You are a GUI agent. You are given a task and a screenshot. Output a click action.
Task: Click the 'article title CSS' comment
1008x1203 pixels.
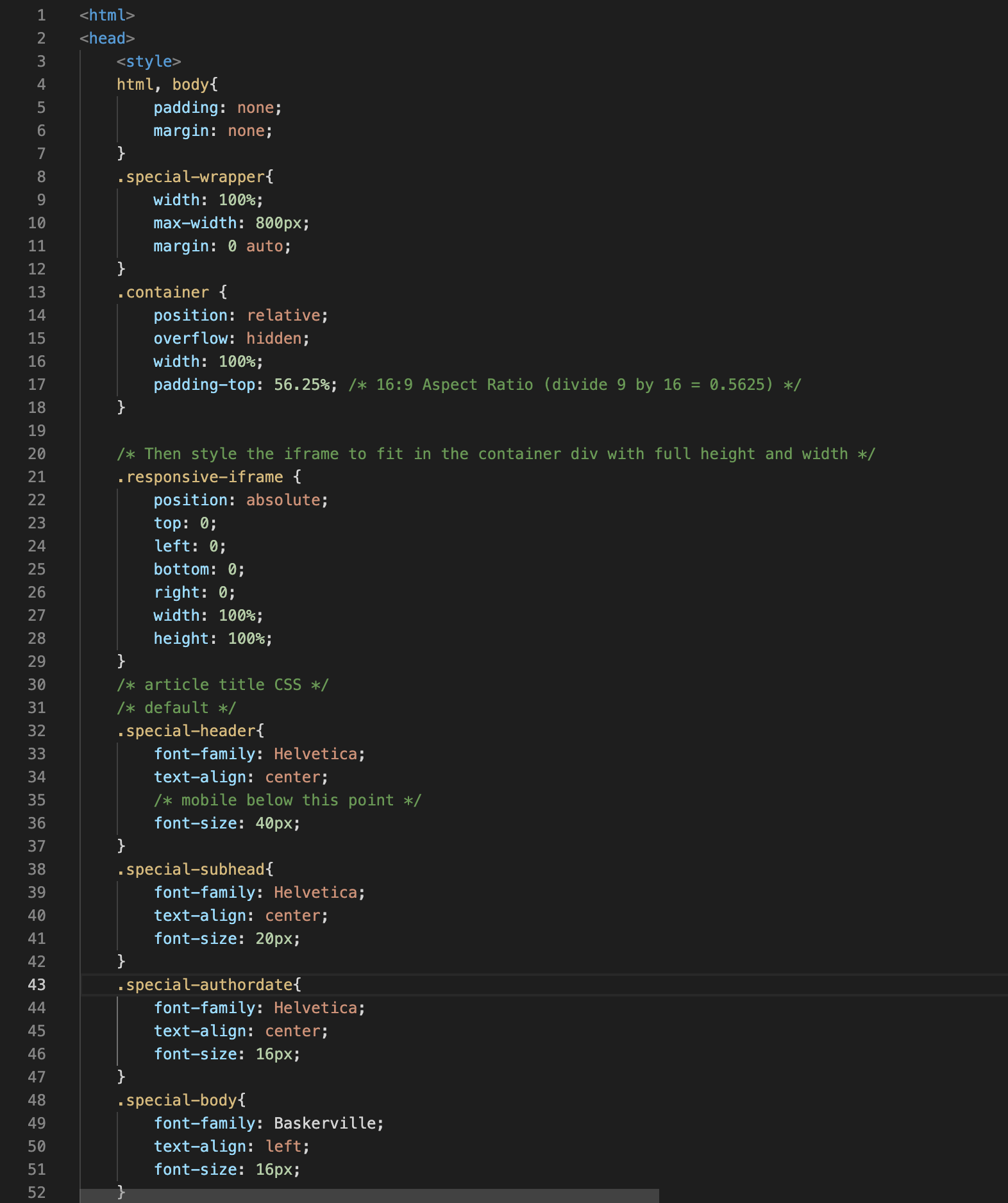click(x=223, y=684)
